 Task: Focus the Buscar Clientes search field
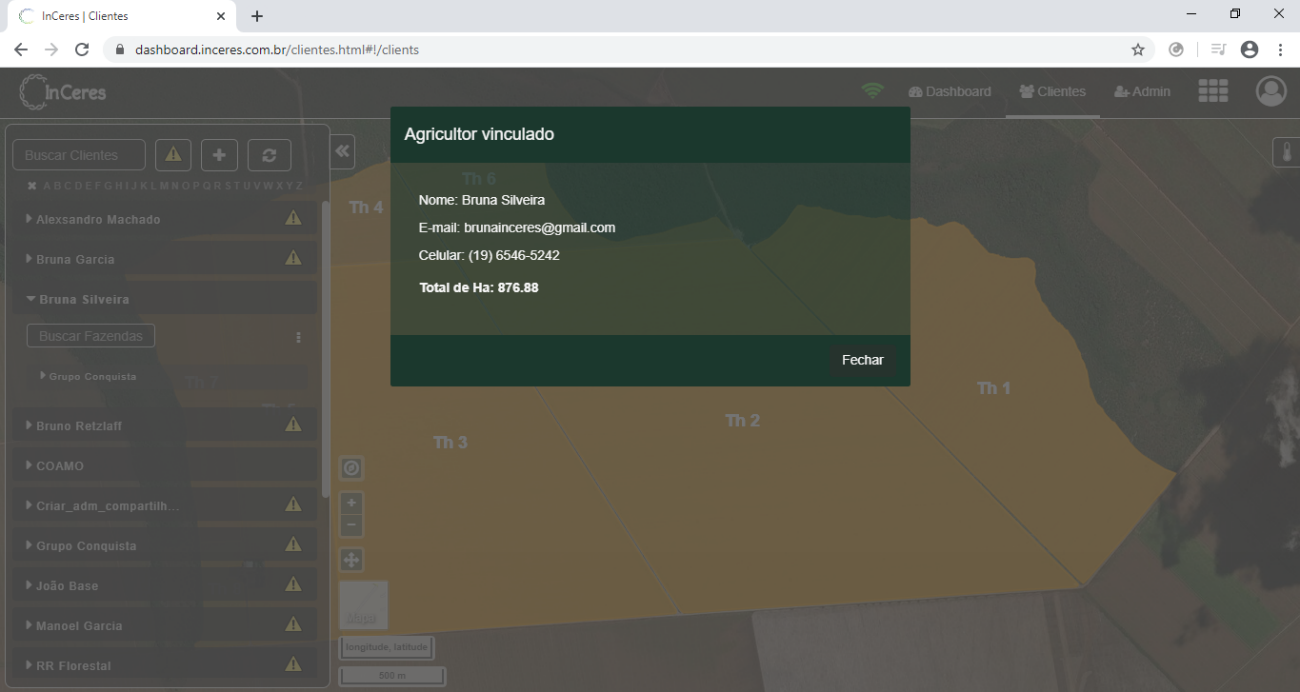click(x=79, y=155)
